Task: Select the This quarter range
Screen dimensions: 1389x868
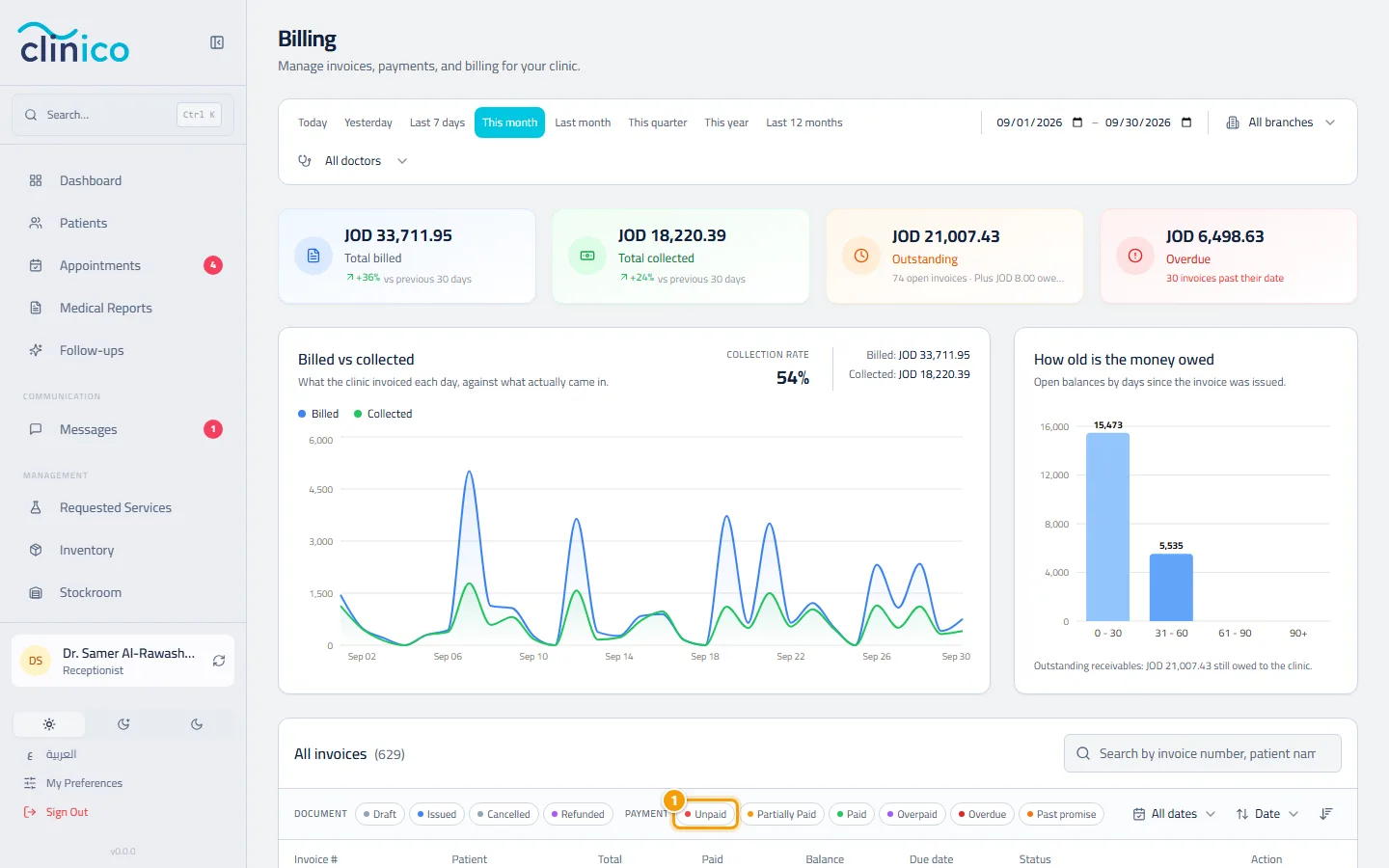Action: coord(658,122)
